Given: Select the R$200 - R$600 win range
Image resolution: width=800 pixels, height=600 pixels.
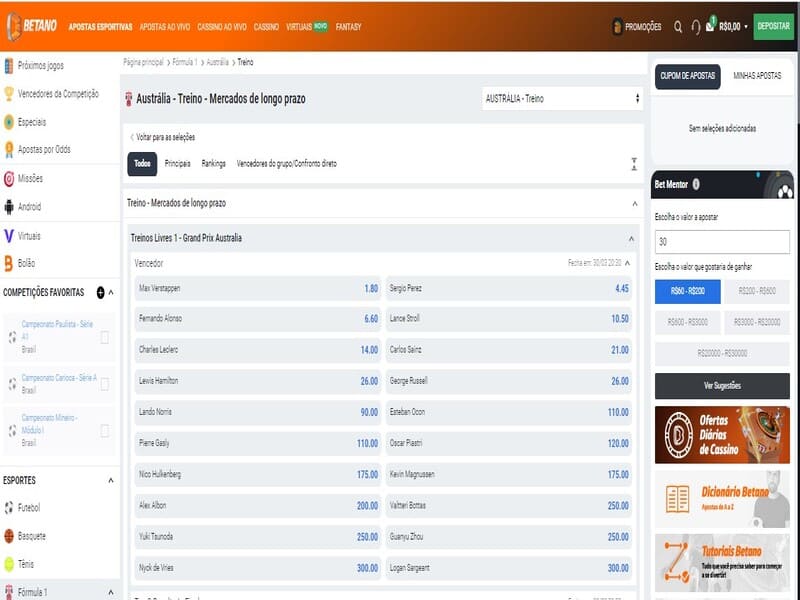Looking at the screenshot, I should tap(757, 291).
